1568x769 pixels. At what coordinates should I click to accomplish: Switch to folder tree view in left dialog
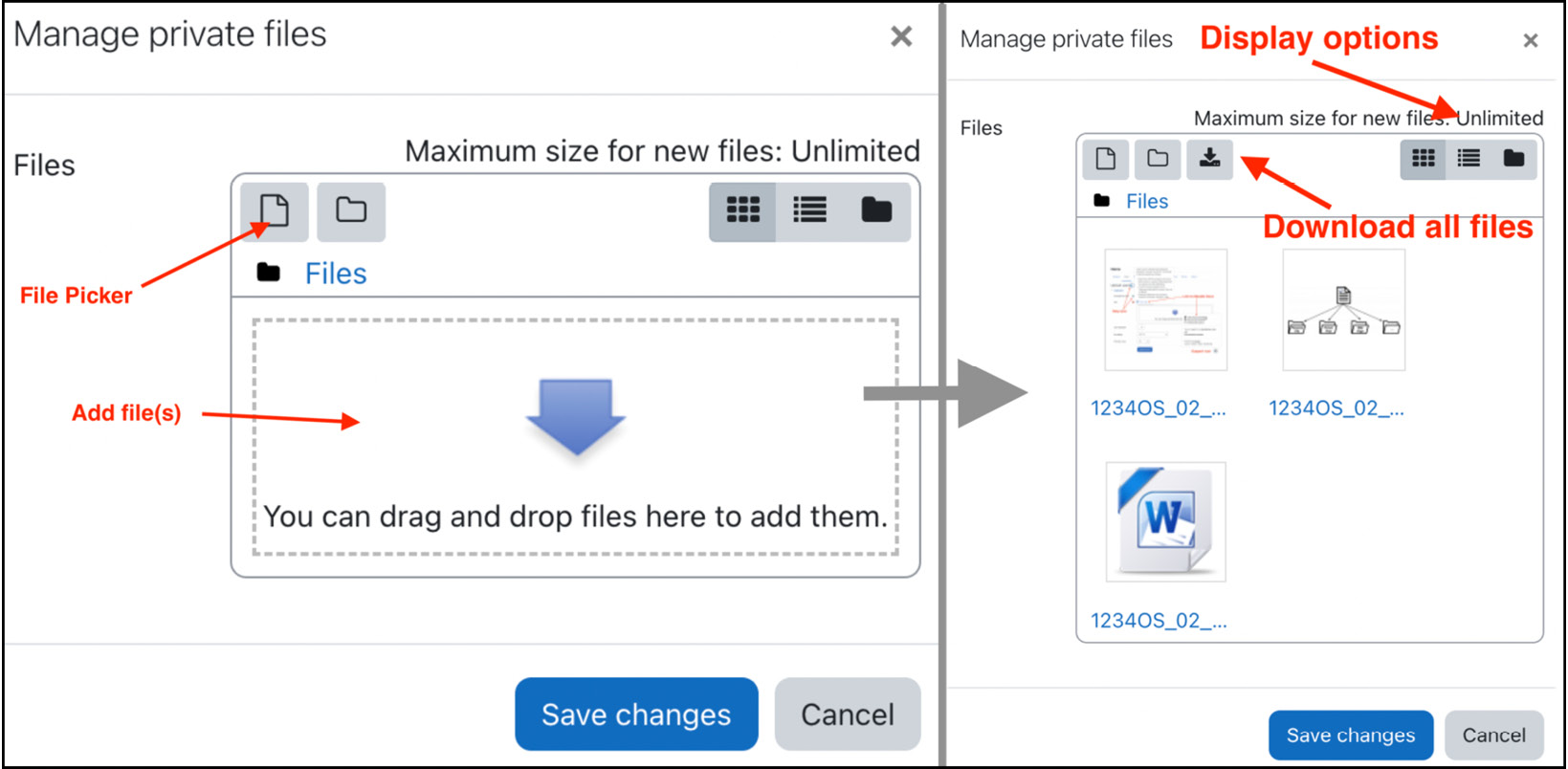[876, 210]
